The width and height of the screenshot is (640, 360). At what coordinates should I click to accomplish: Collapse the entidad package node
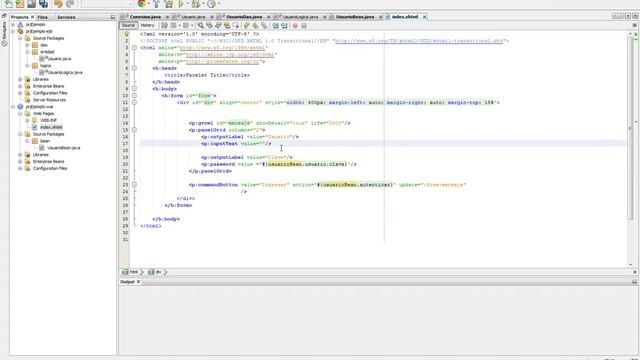(27, 52)
